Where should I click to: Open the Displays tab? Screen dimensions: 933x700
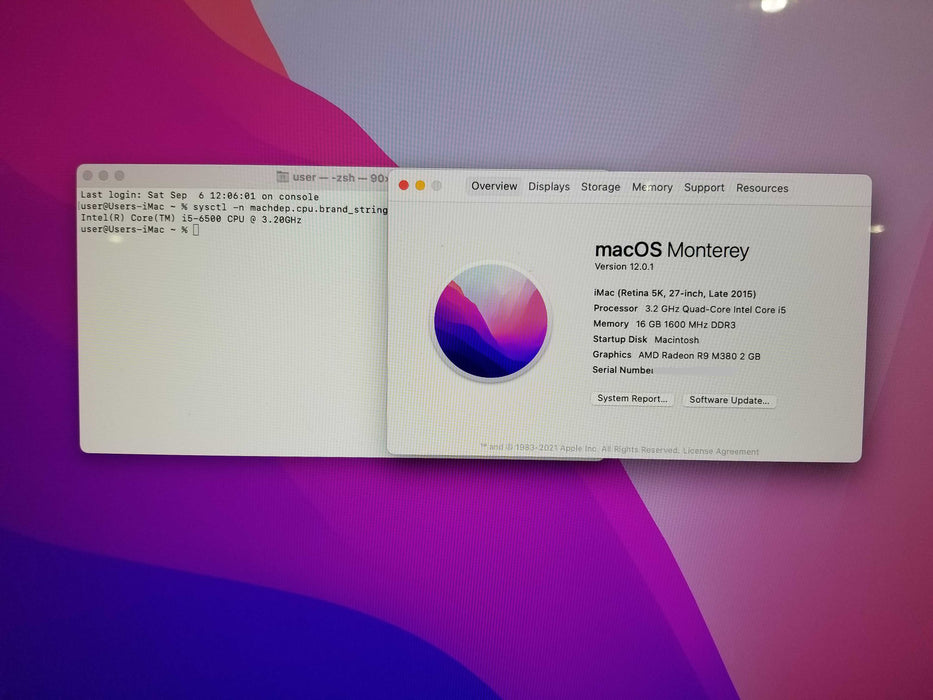click(549, 187)
